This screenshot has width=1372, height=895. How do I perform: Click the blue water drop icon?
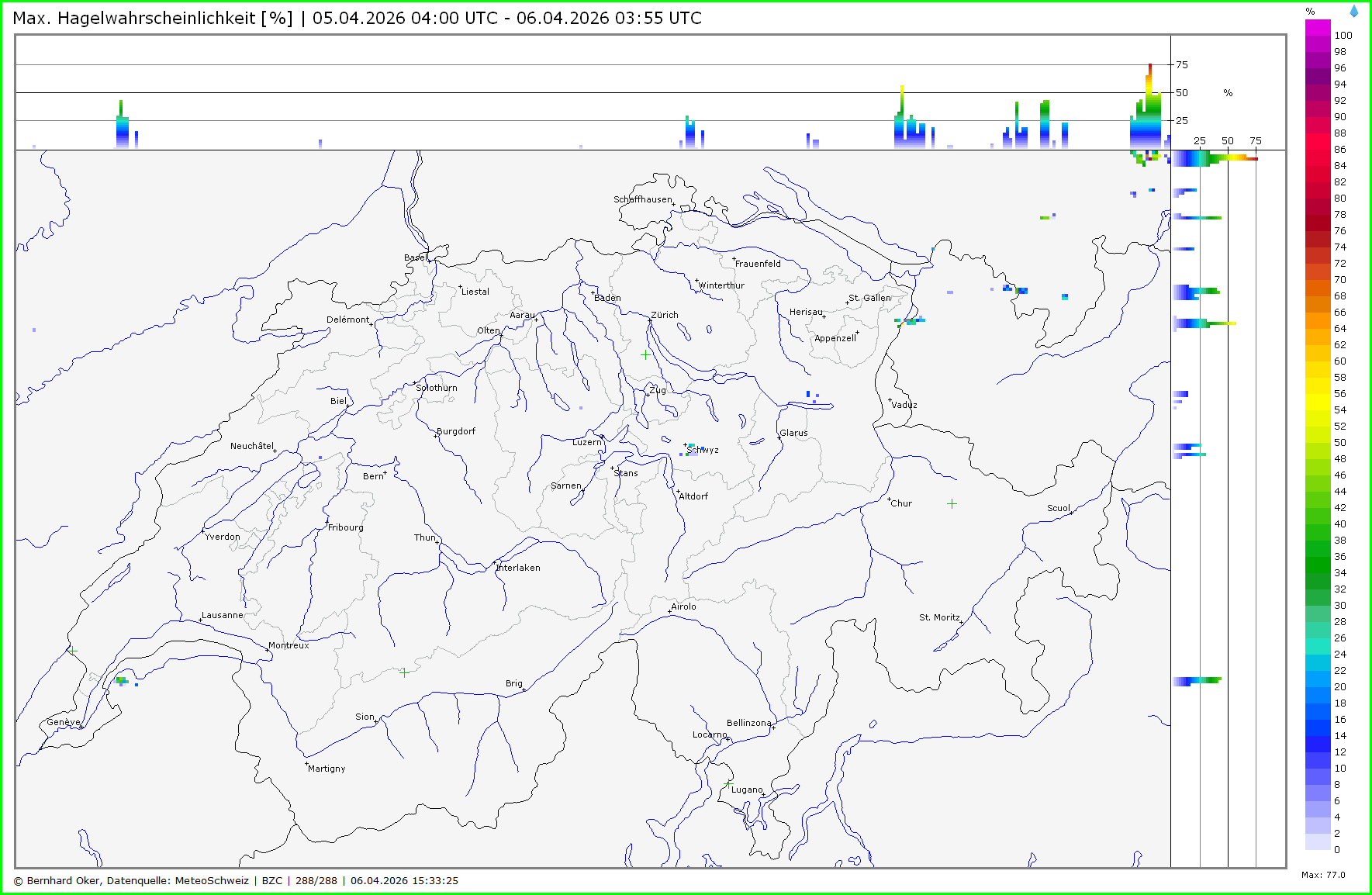(x=1354, y=12)
